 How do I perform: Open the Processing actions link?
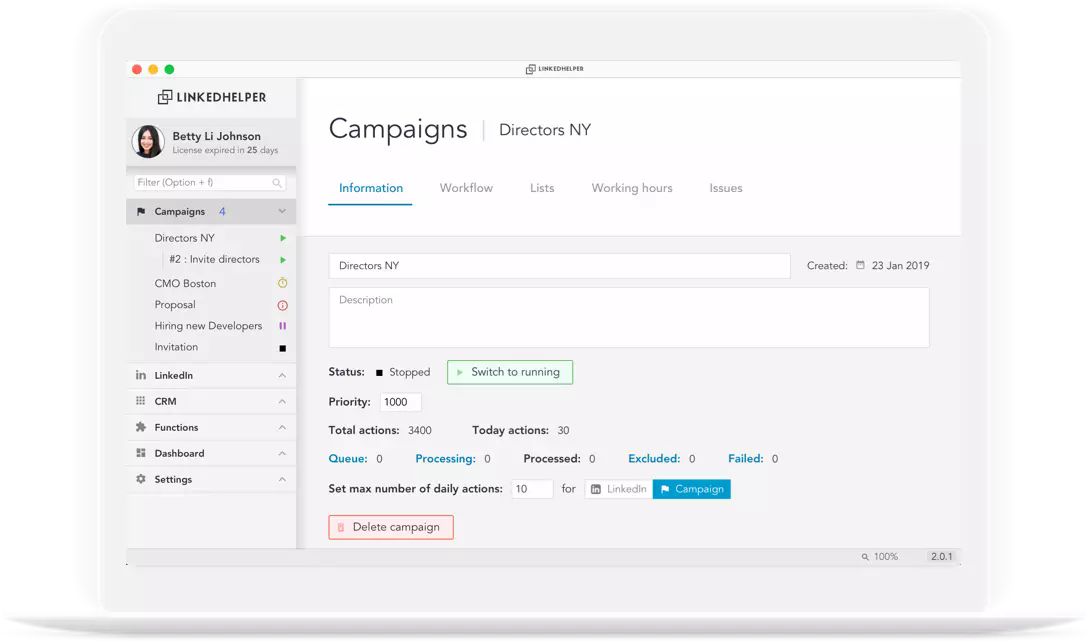pyautogui.click(x=448, y=458)
